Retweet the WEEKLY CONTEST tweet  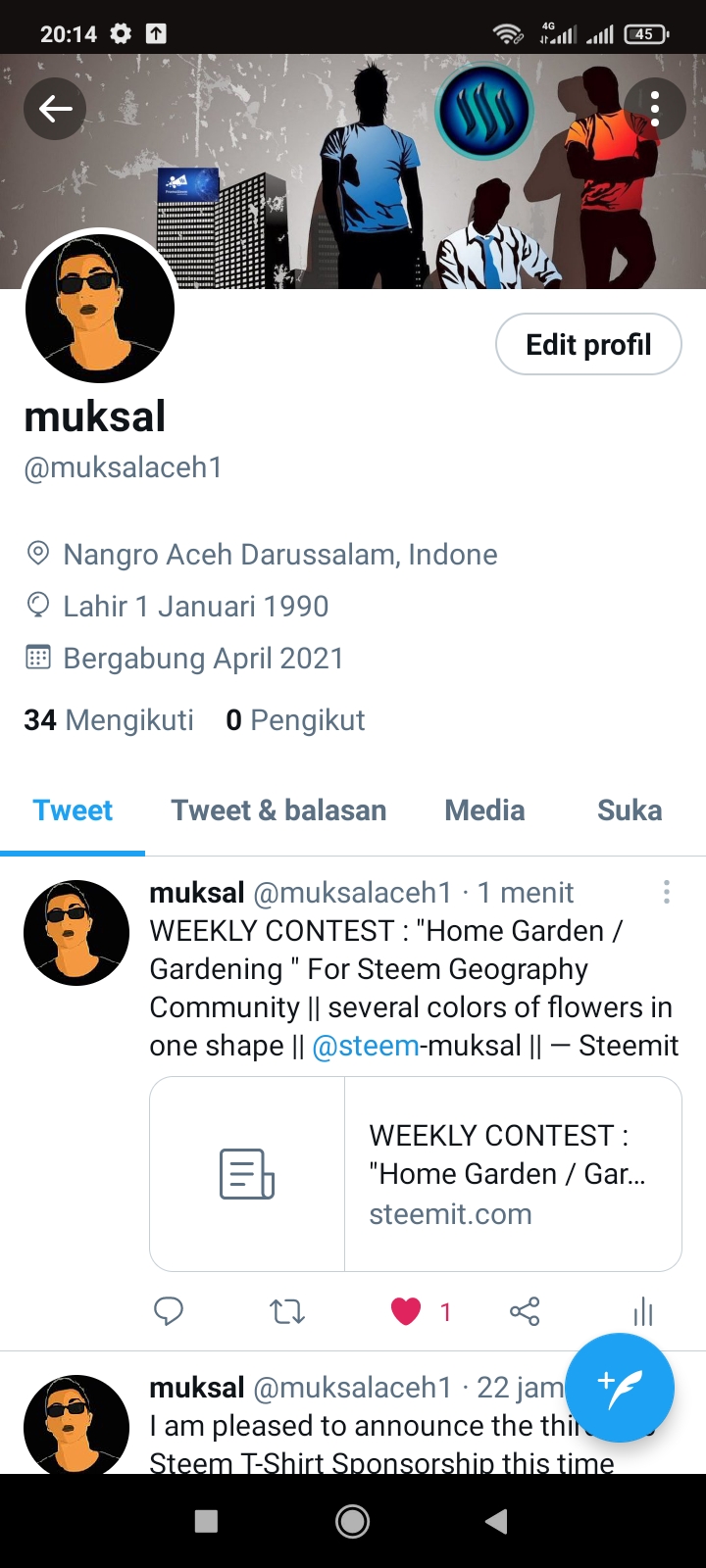(287, 1311)
